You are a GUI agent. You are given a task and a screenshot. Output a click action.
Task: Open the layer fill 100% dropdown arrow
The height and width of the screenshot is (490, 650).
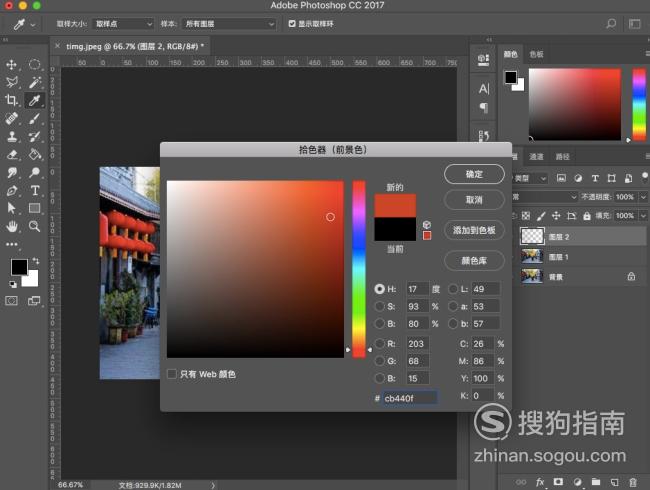pos(643,216)
